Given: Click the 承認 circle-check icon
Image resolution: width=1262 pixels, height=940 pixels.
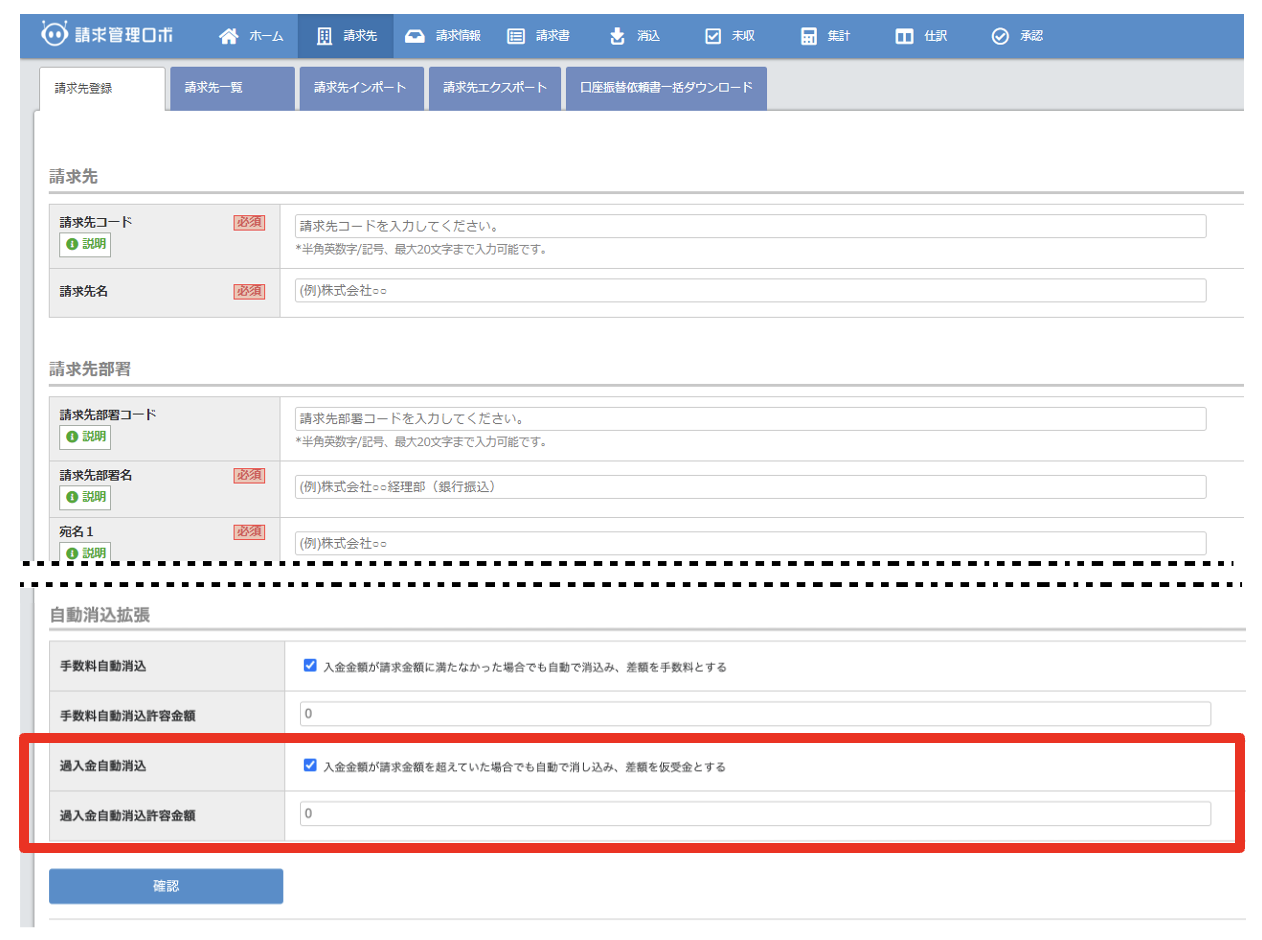Looking at the screenshot, I should click(1000, 37).
